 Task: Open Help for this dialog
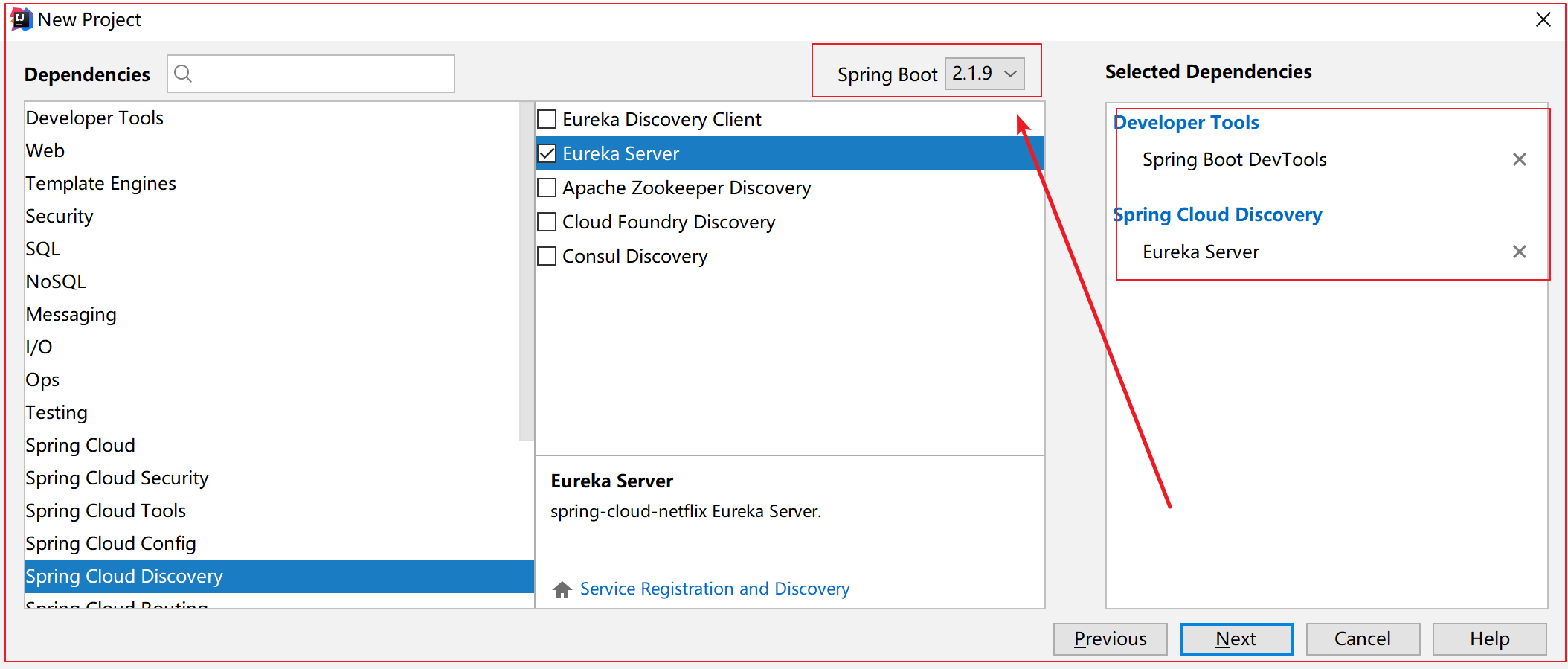tap(1490, 639)
